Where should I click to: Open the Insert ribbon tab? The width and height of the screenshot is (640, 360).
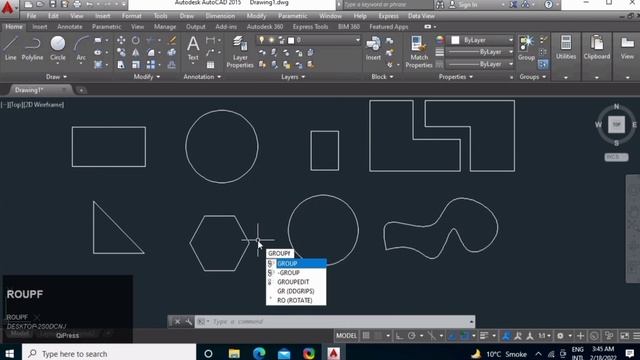pos(40,27)
